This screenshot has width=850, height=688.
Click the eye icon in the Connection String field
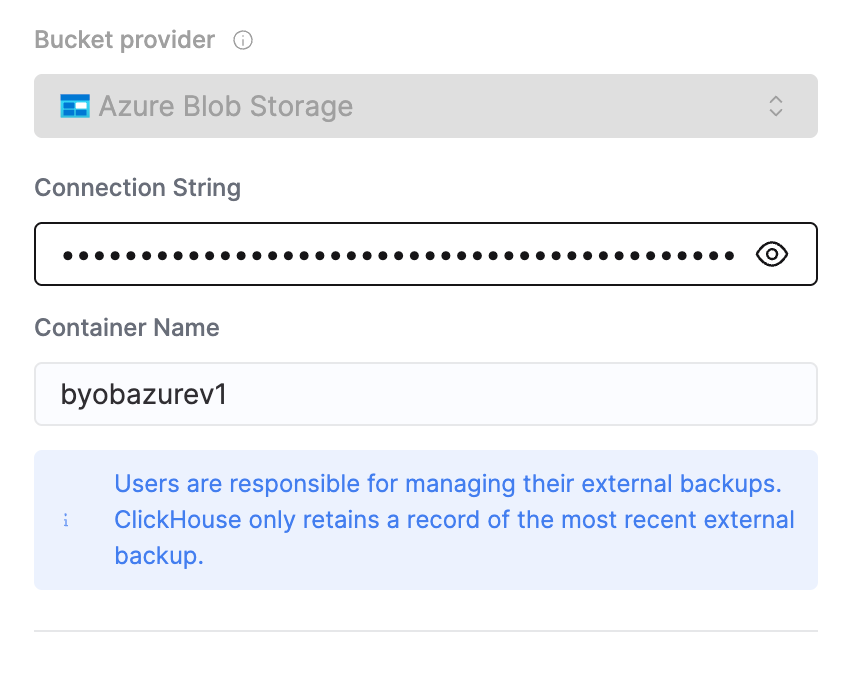click(771, 254)
